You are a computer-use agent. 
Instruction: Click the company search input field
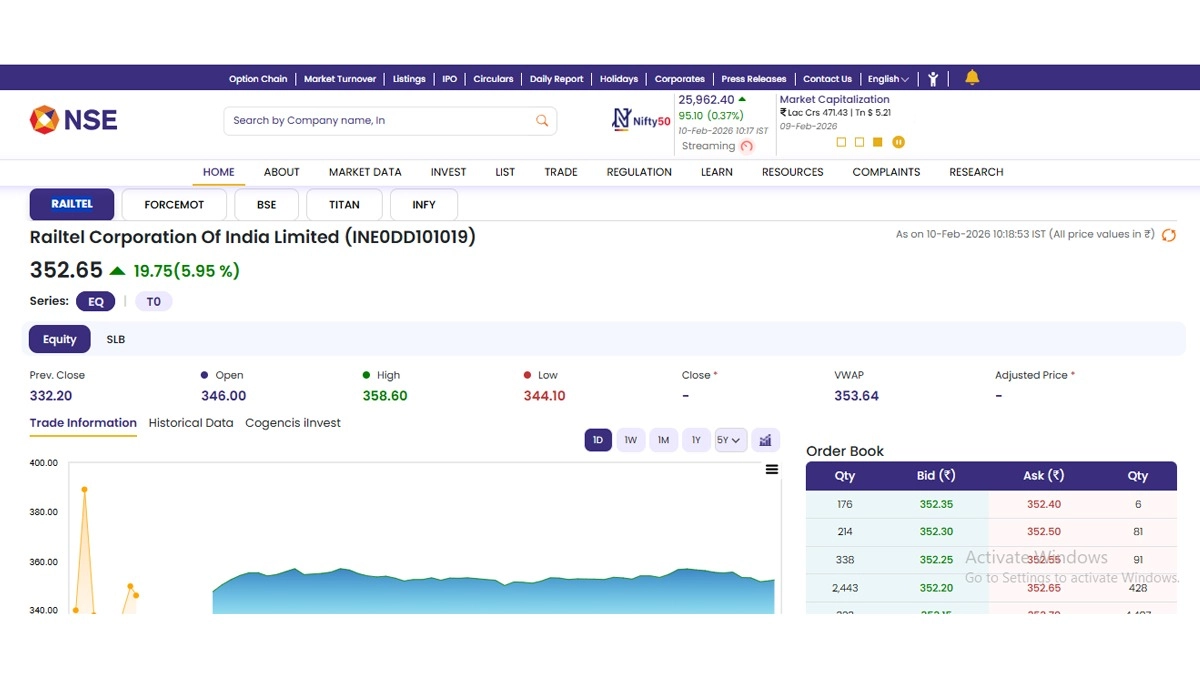(380, 120)
